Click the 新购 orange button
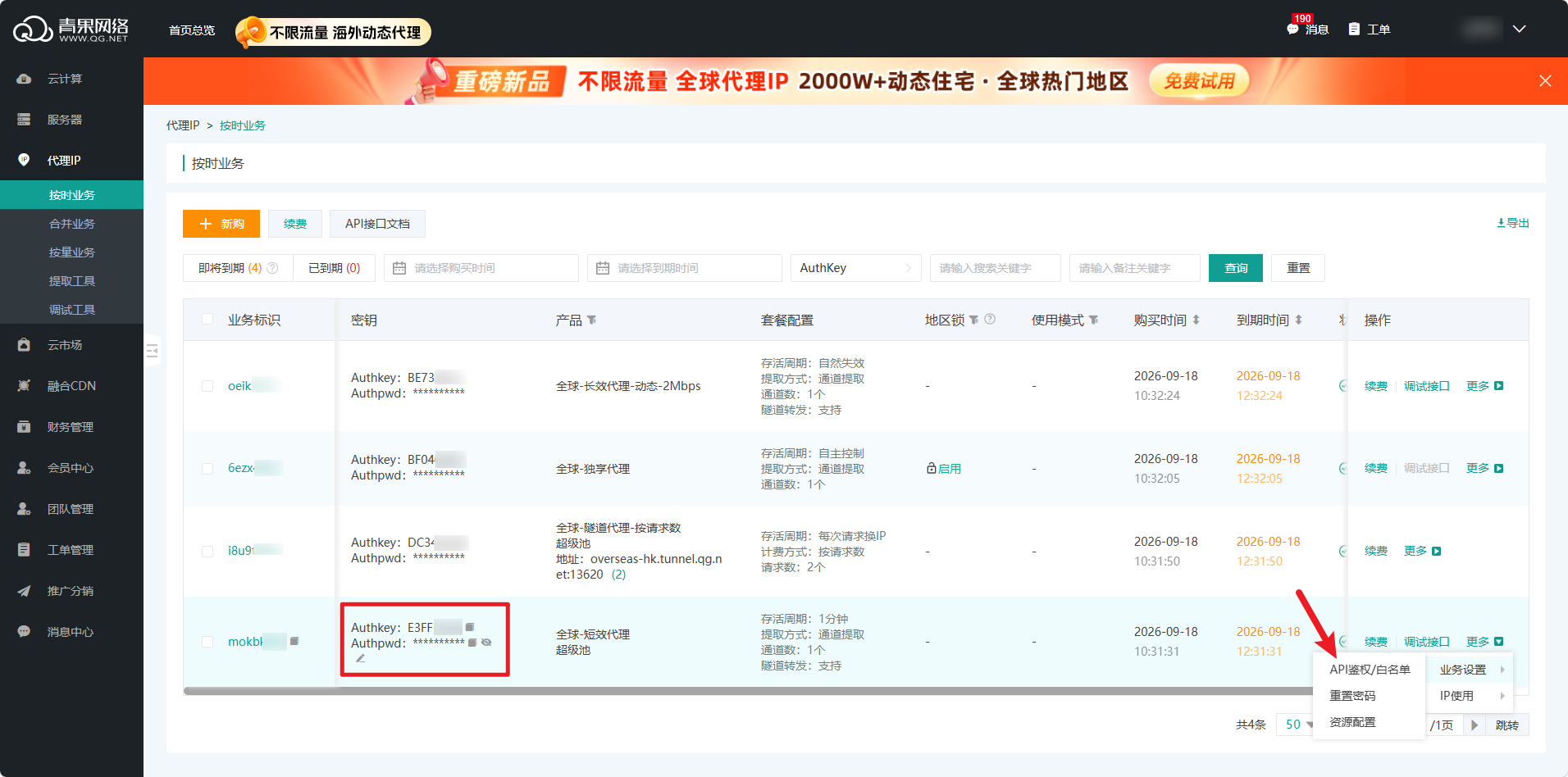The height and width of the screenshot is (777, 1568). (x=221, y=224)
